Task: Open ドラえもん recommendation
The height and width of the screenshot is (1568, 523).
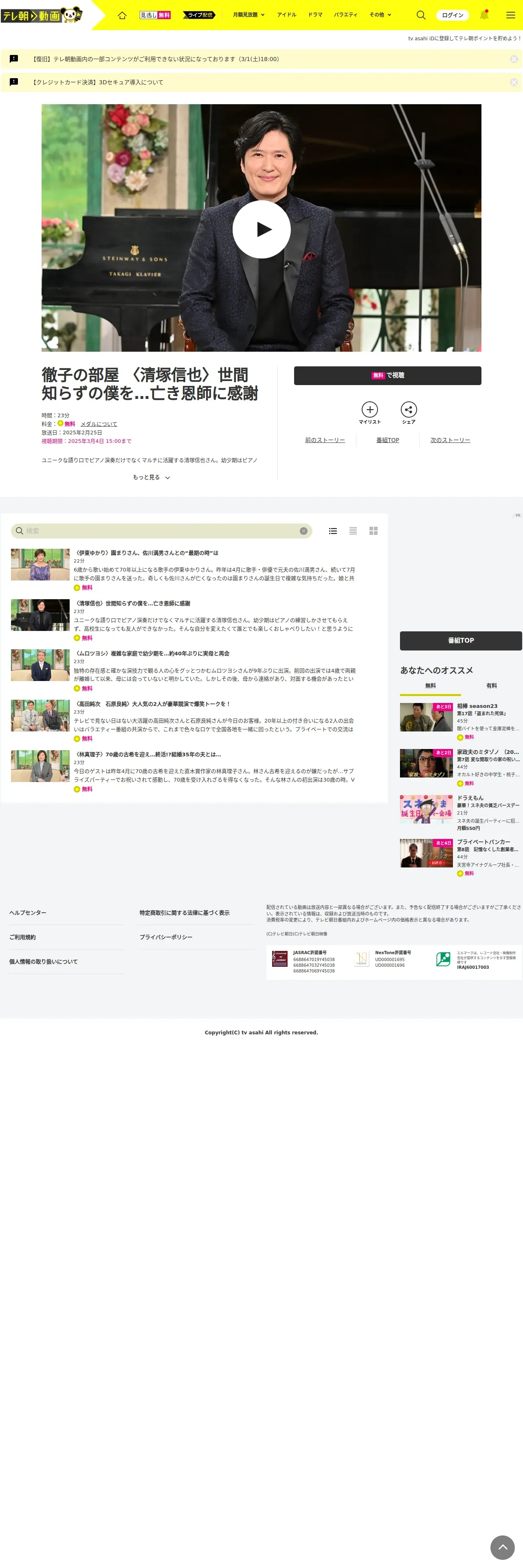Action: pos(460,812)
